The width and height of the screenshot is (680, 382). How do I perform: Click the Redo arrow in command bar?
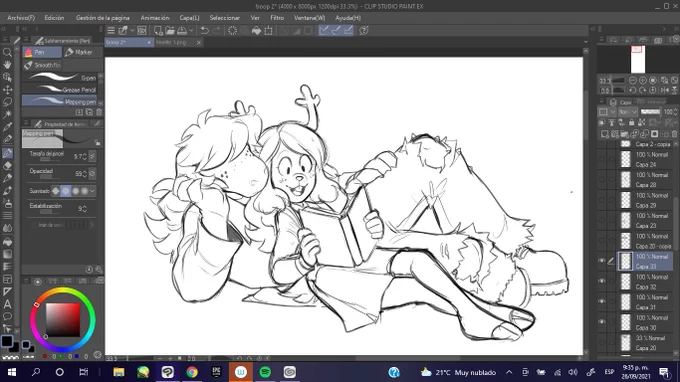[216, 30]
